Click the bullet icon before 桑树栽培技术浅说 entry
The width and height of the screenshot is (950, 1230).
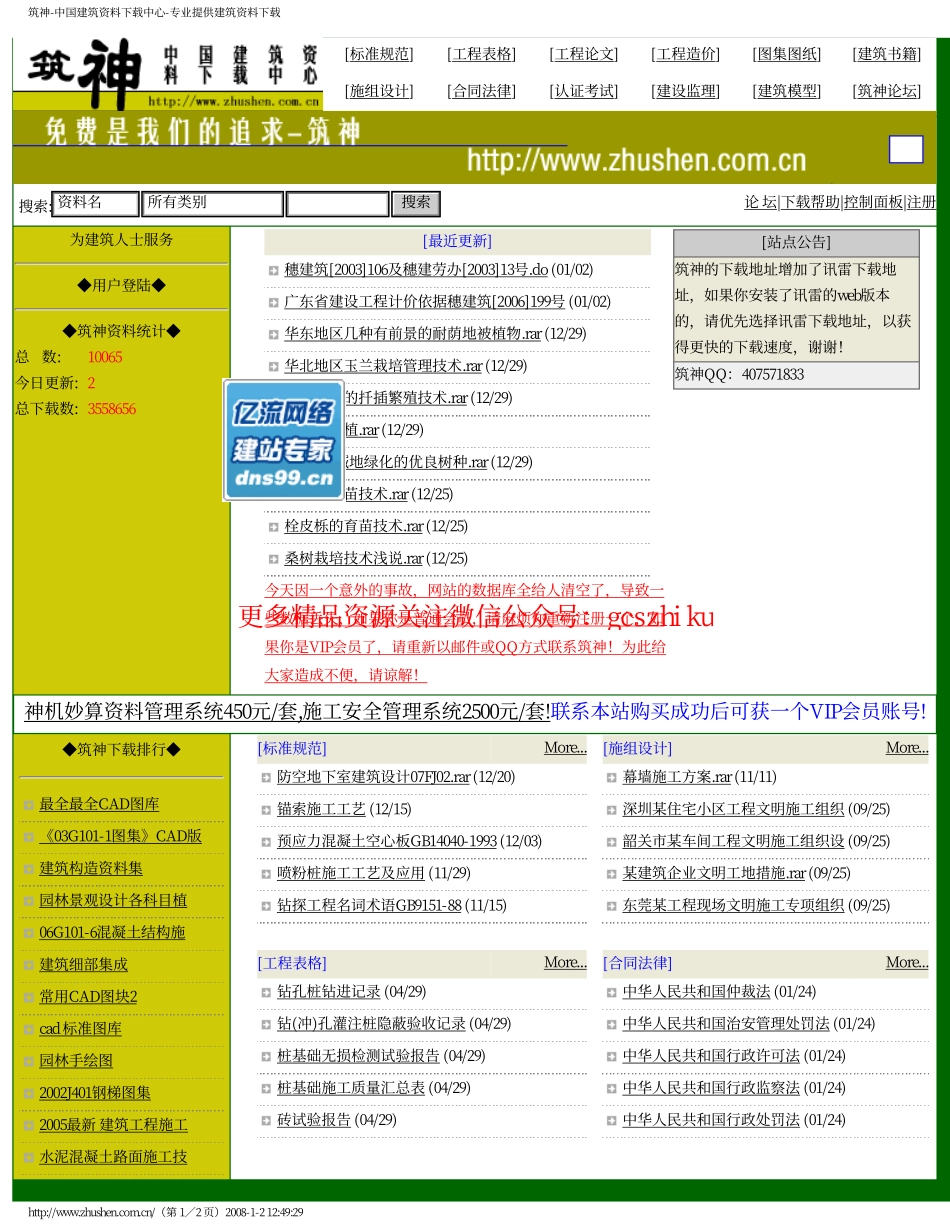(272, 558)
